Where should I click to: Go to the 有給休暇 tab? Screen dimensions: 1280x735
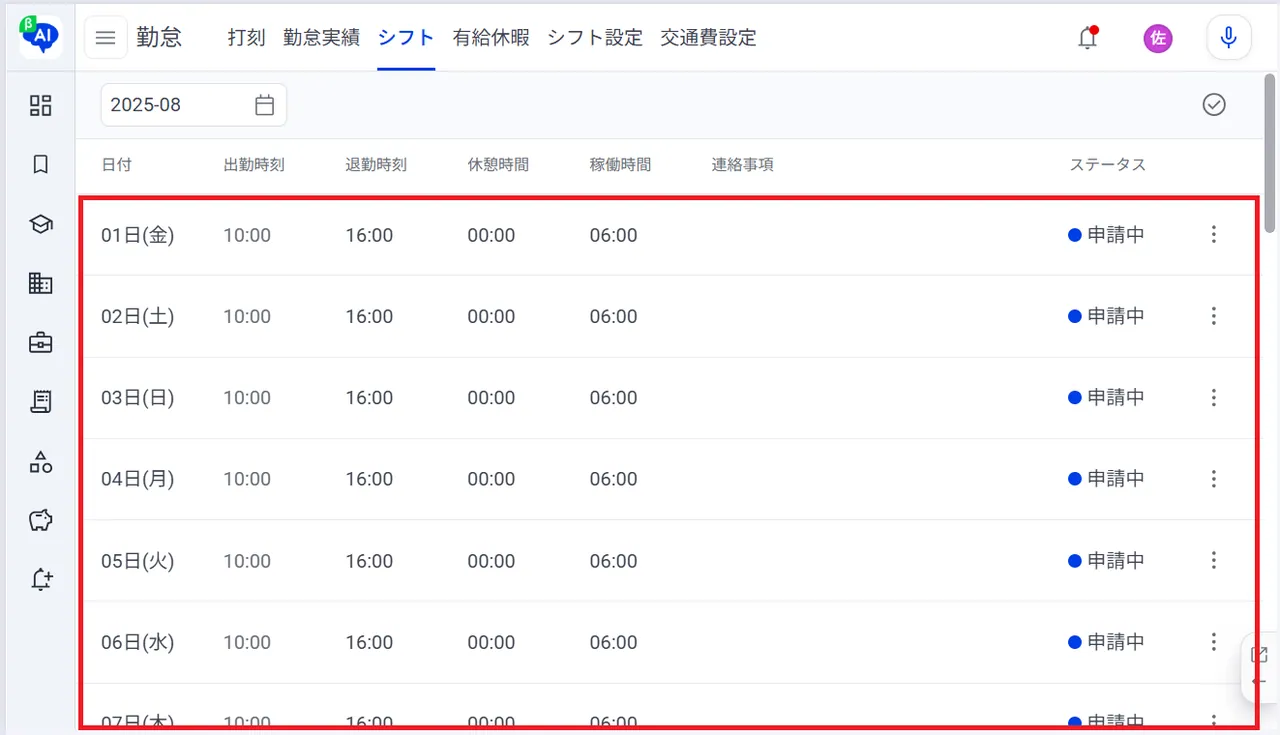(x=491, y=38)
